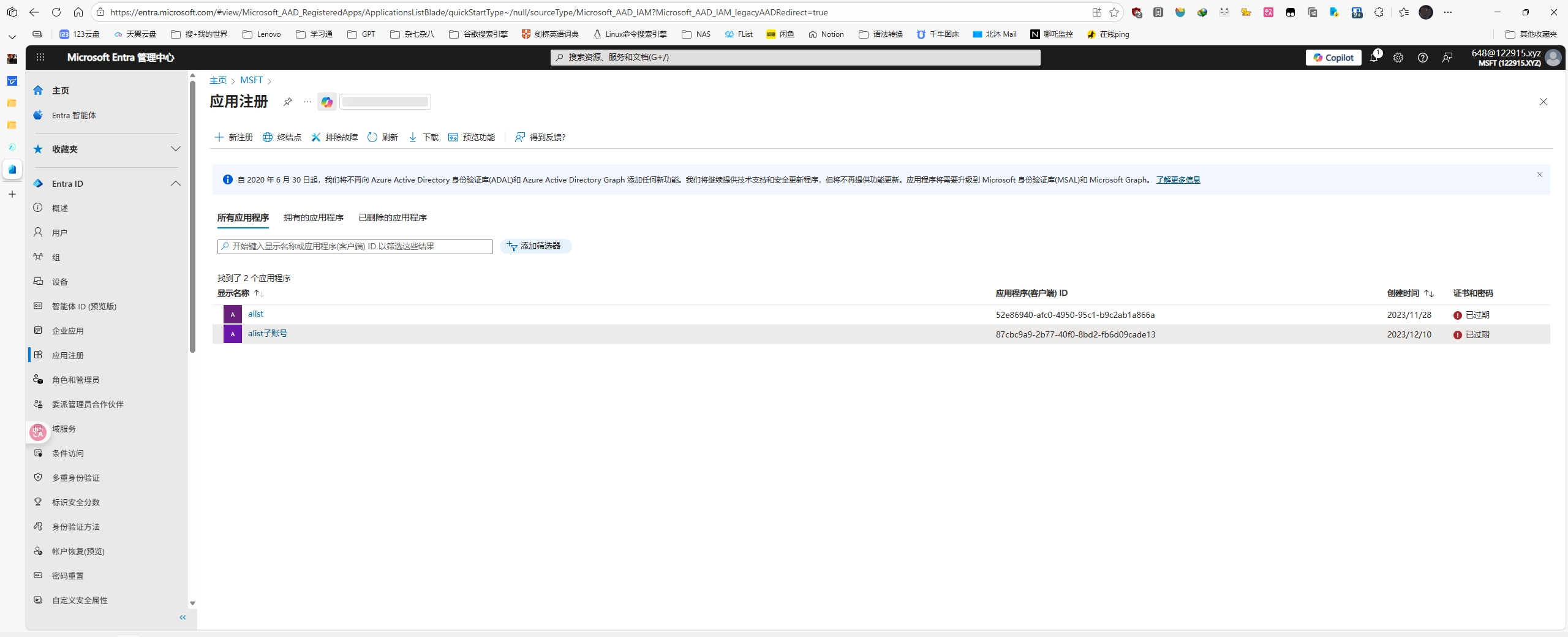Dismiss the ADAL info banner
This screenshot has width=1568, height=637.
[x=1540, y=175]
